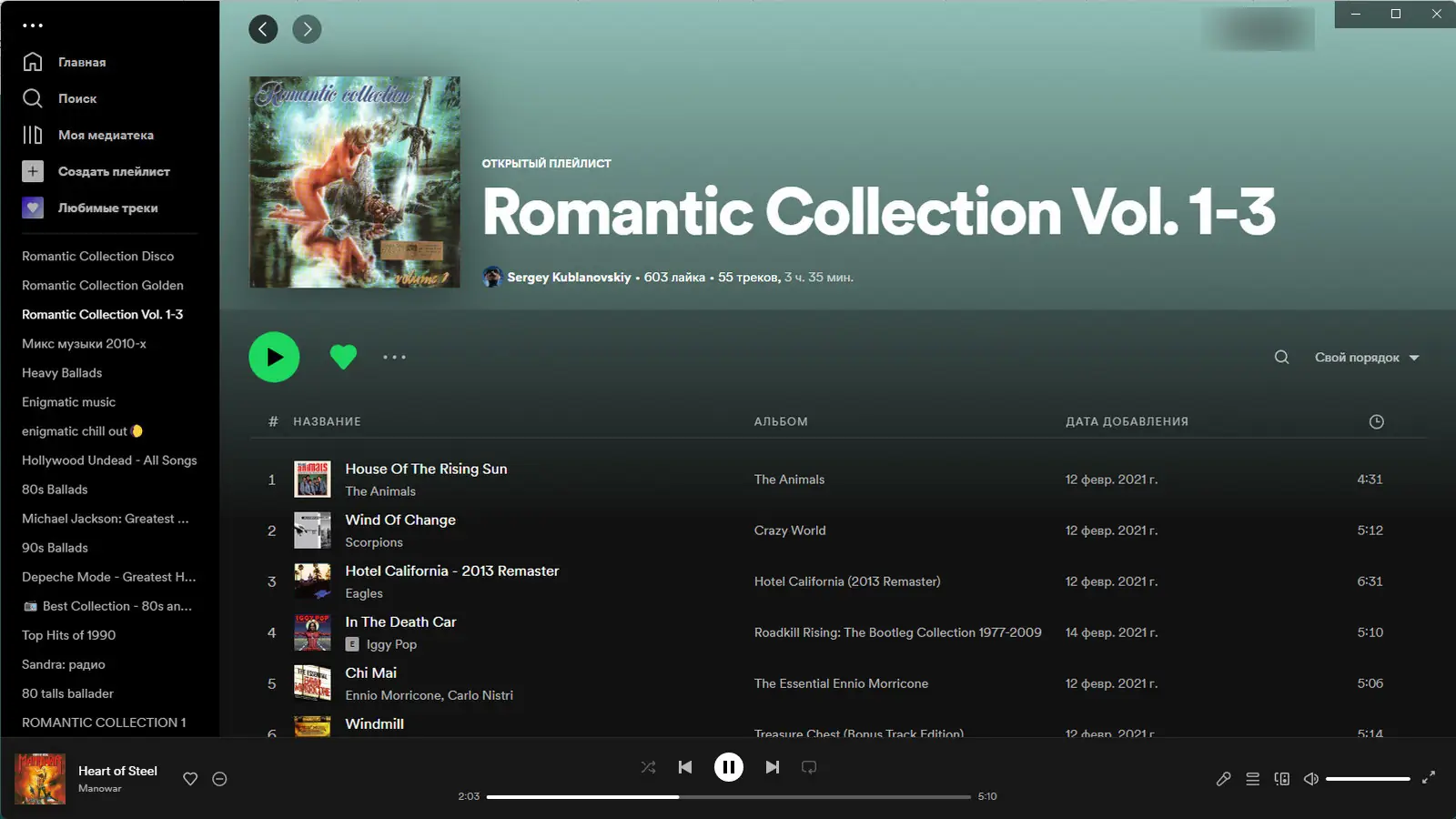Screen dimensions: 1456x819
Task: Sort by duration clock icon column
Action: tap(1376, 421)
